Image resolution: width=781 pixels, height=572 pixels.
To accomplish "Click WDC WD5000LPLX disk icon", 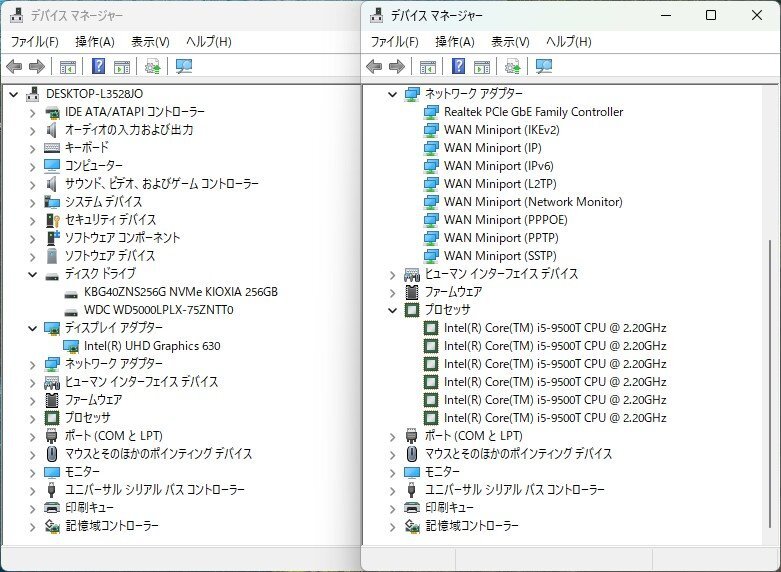I will [x=71, y=312].
